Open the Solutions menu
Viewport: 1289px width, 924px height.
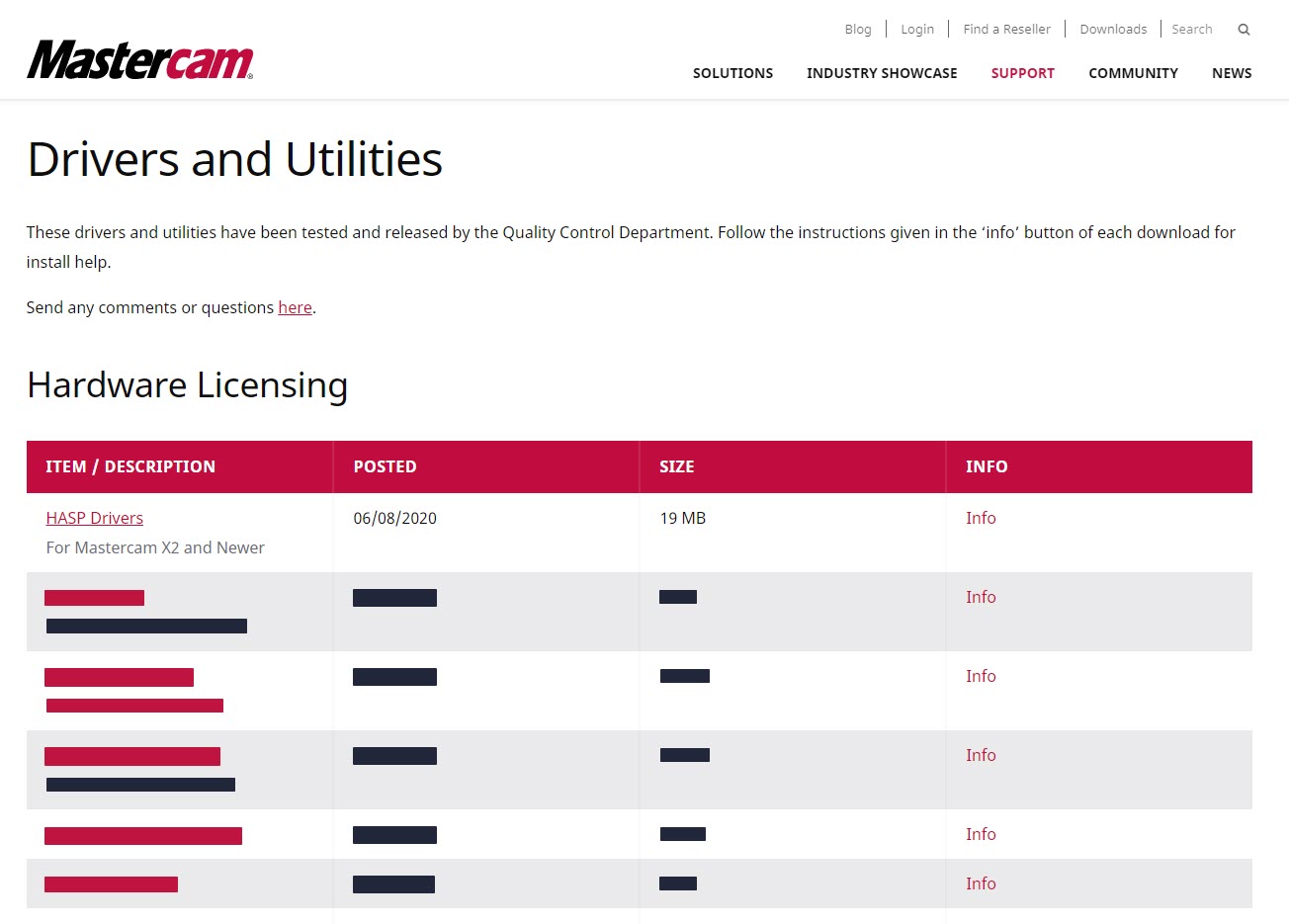pyautogui.click(x=732, y=73)
